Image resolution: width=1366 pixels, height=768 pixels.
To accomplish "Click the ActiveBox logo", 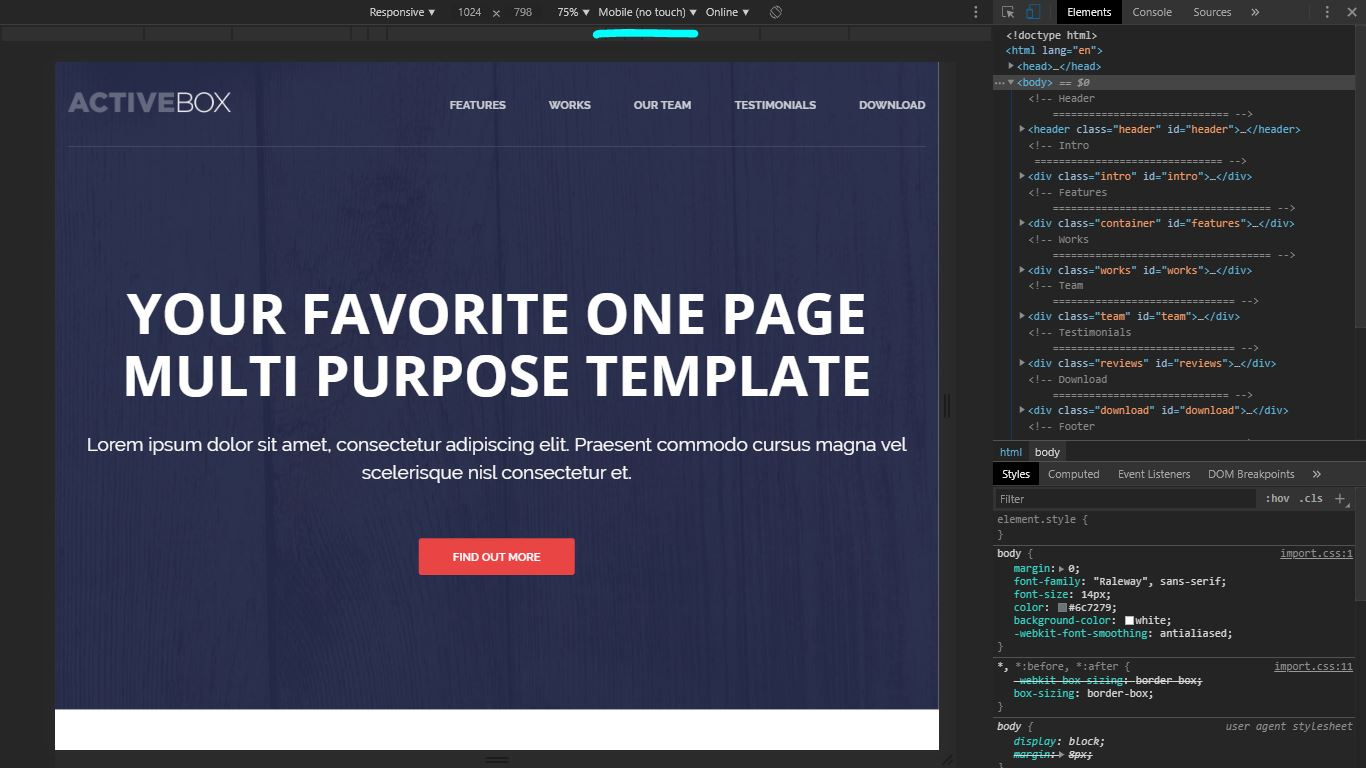I will (149, 102).
